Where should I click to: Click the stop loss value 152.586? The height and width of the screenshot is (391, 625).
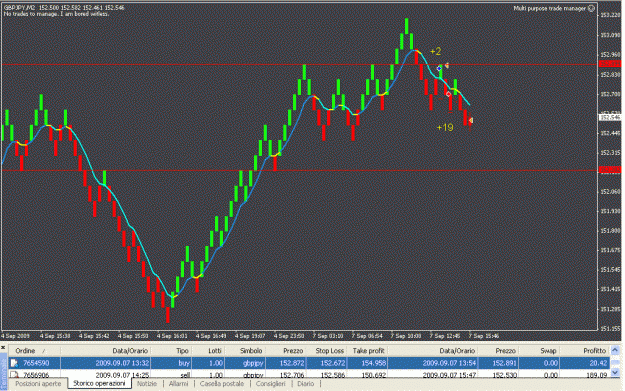(x=333, y=375)
